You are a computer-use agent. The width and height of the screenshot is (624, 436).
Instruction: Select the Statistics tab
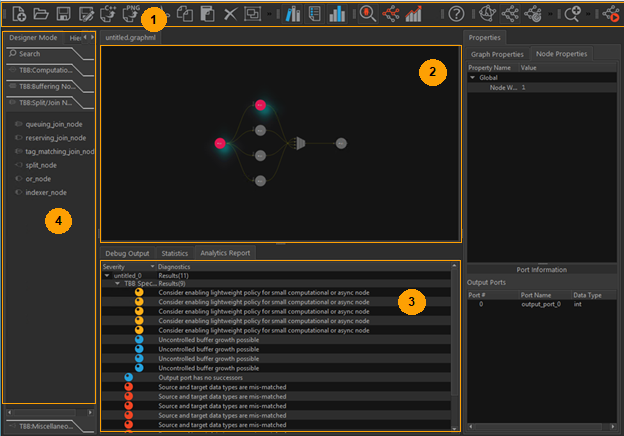pyautogui.click(x=174, y=254)
